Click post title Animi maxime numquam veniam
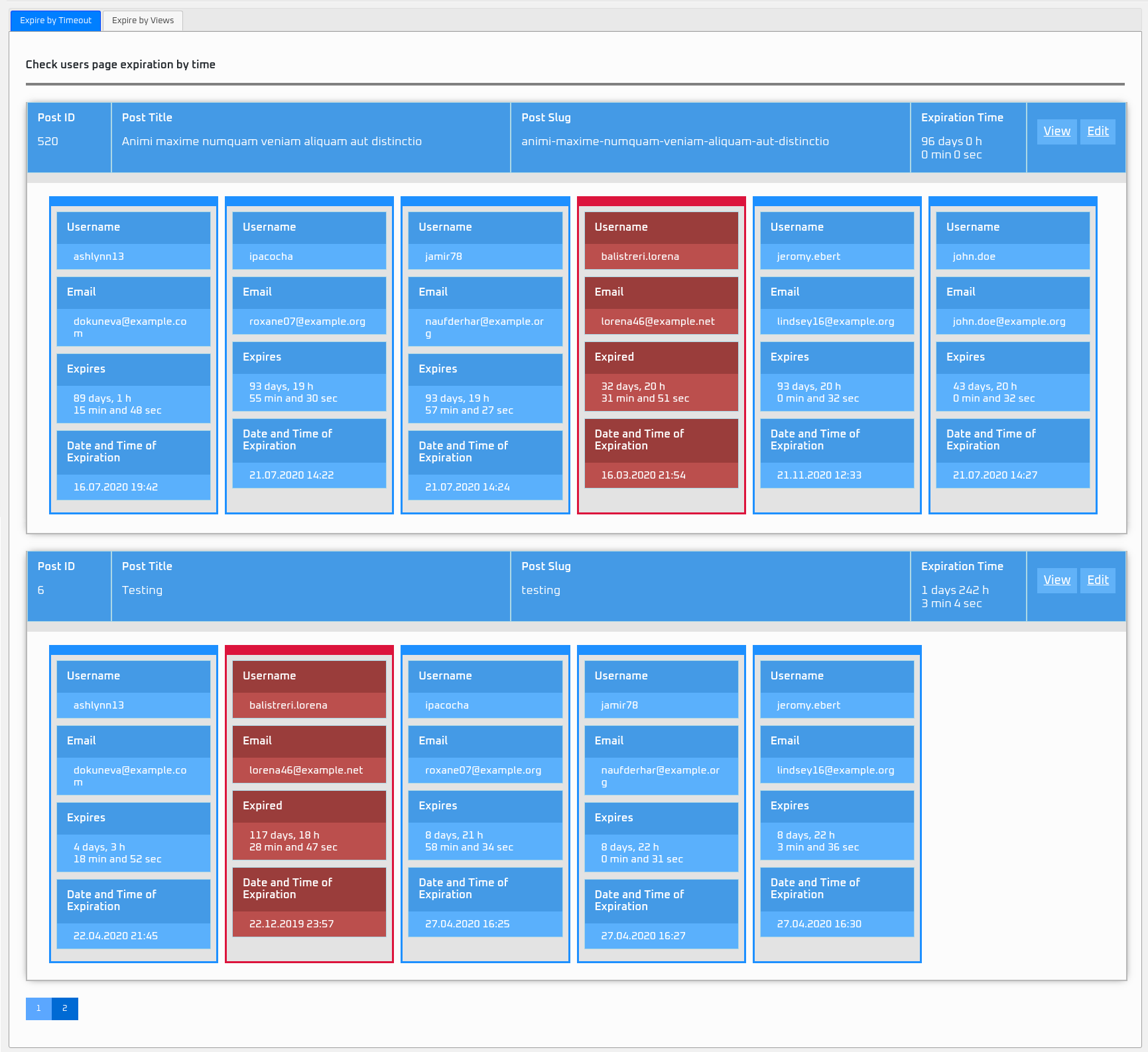Viewport: 1148px width, 1052px height. click(x=271, y=141)
